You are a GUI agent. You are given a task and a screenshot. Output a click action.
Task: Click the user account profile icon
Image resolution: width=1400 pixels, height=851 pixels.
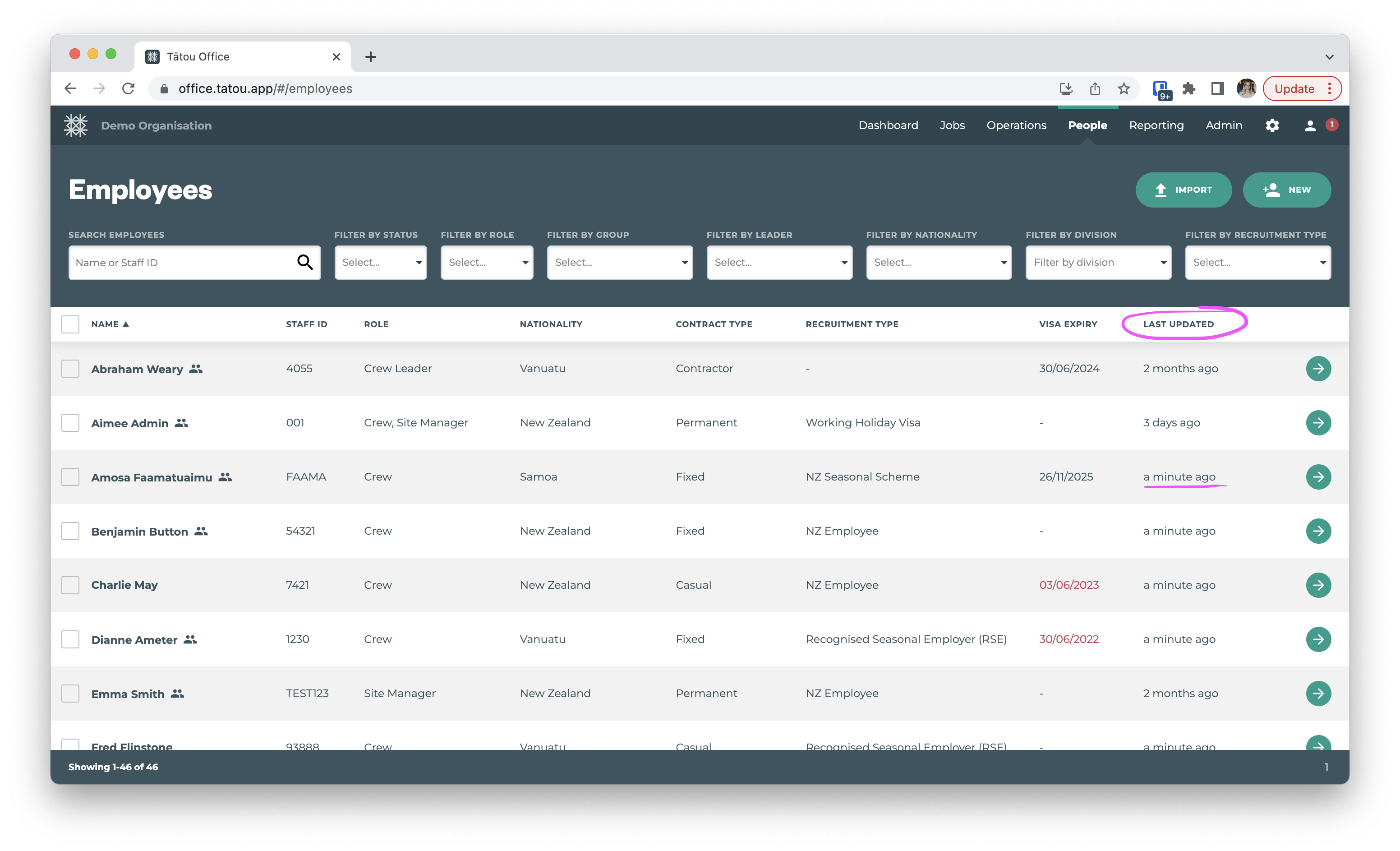tap(1310, 125)
